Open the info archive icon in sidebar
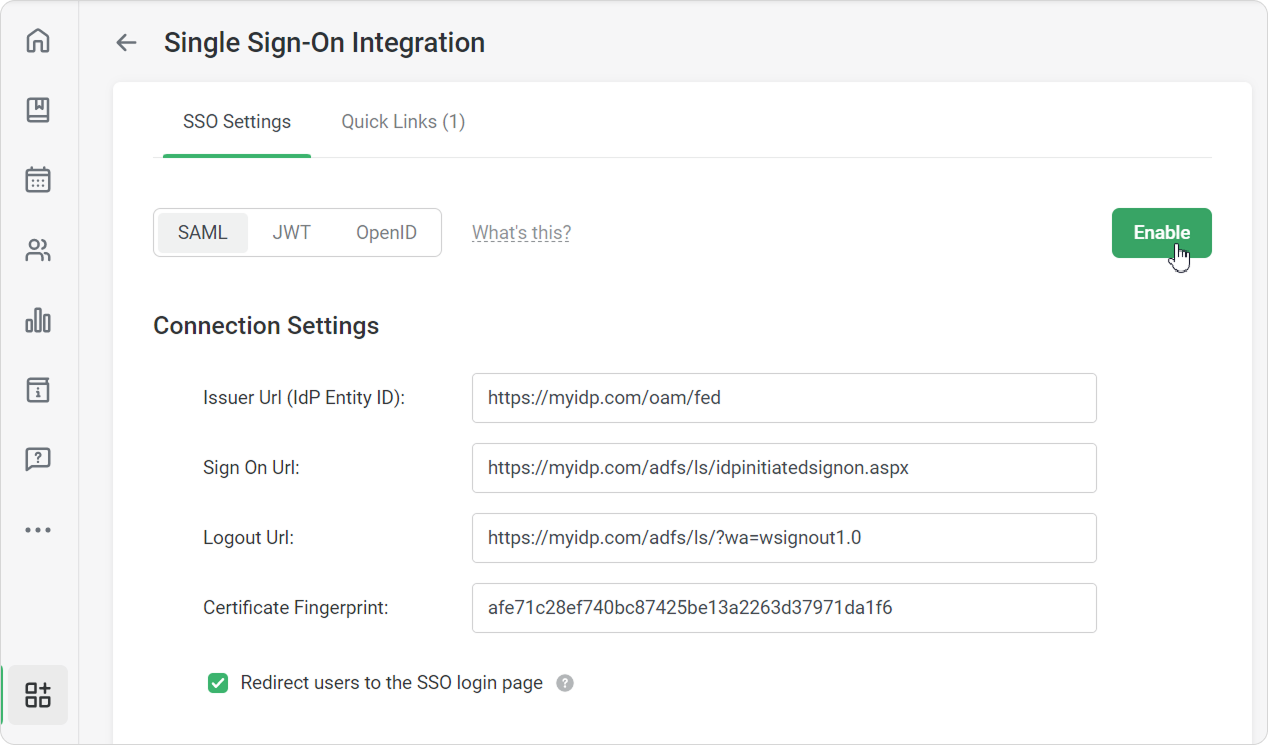This screenshot has width=1268, height=745. pos(38,390)
